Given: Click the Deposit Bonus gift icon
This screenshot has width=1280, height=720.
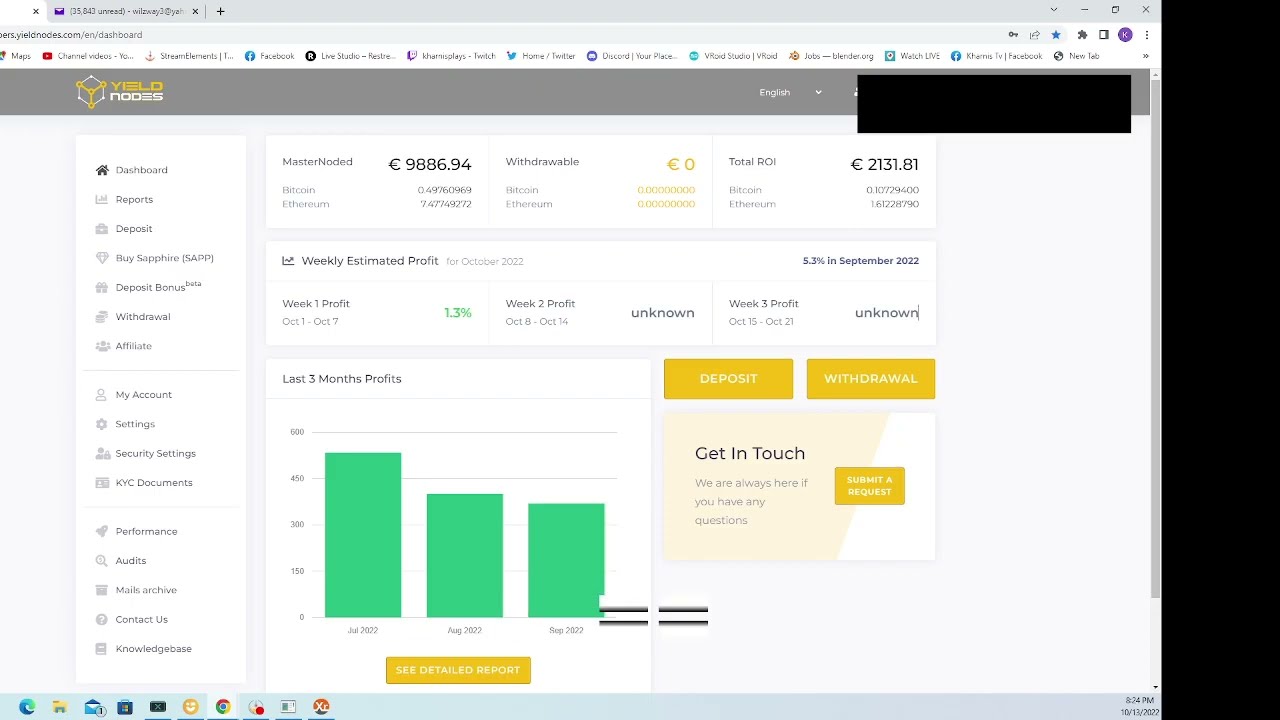Looking at the screenshot, I should coord(102,287).
